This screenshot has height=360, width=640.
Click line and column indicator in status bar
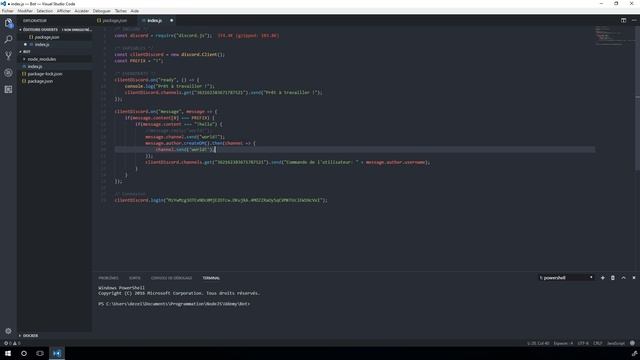click(x=538, y=343)
